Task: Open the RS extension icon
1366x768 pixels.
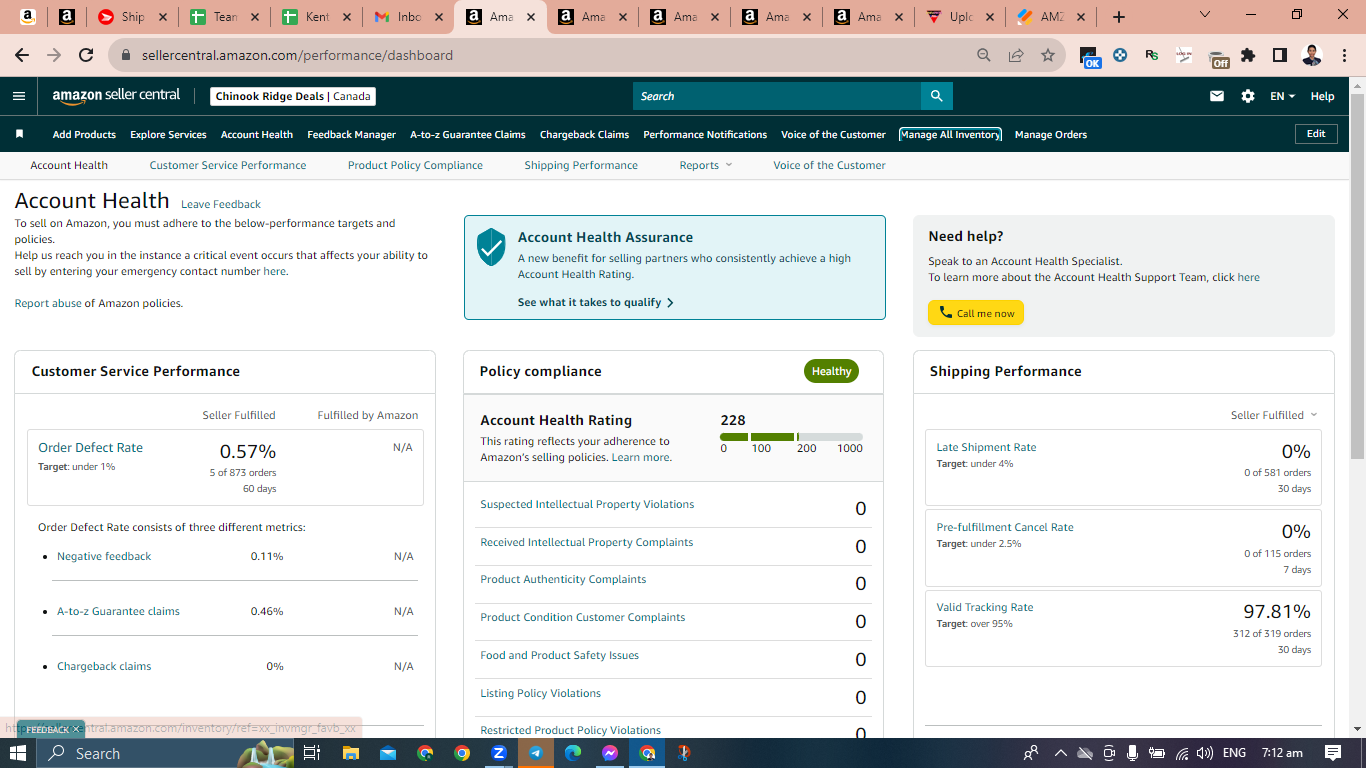Action: tap(1152, 55)
